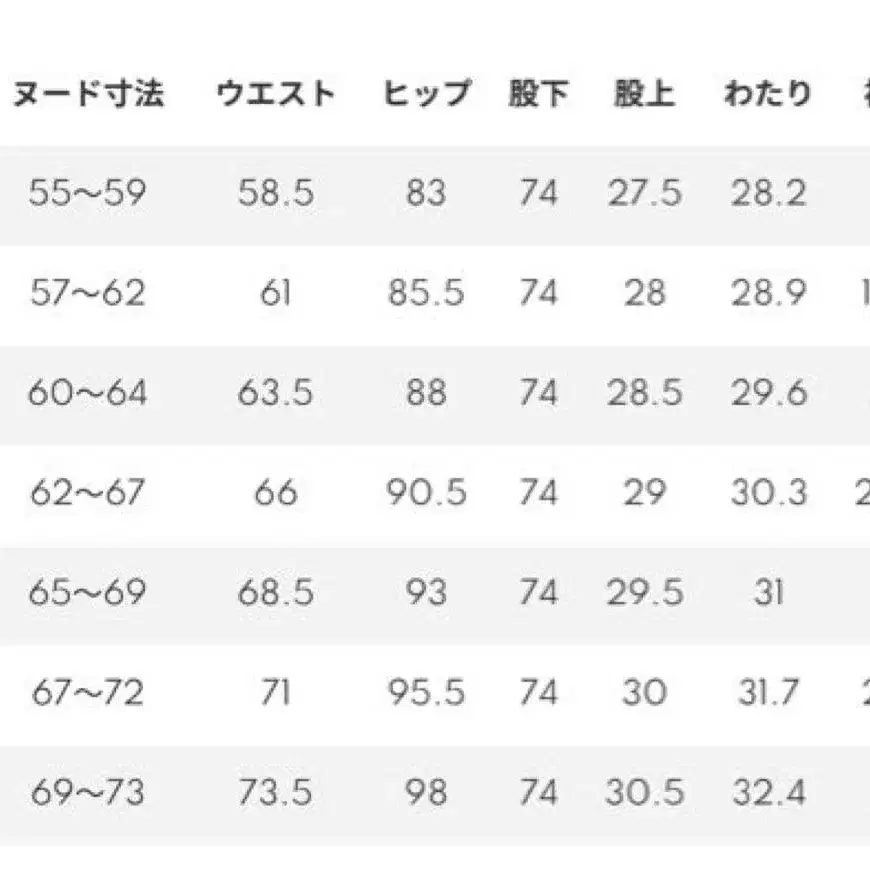The height and width of the screenshot is (870, 870).
Task: Select the 62~67 size range row
Action: click(88, 493)
